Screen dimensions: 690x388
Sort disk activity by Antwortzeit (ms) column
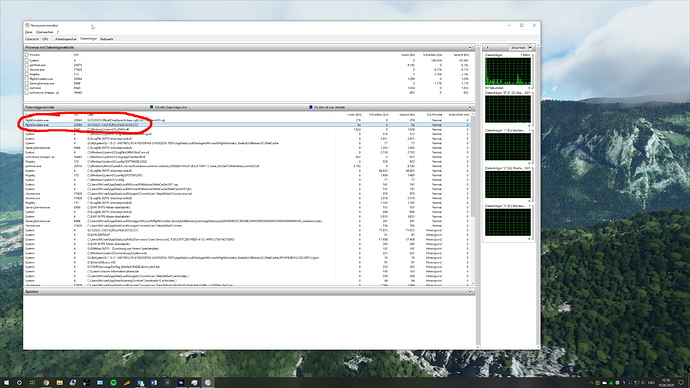click(459, 114)
